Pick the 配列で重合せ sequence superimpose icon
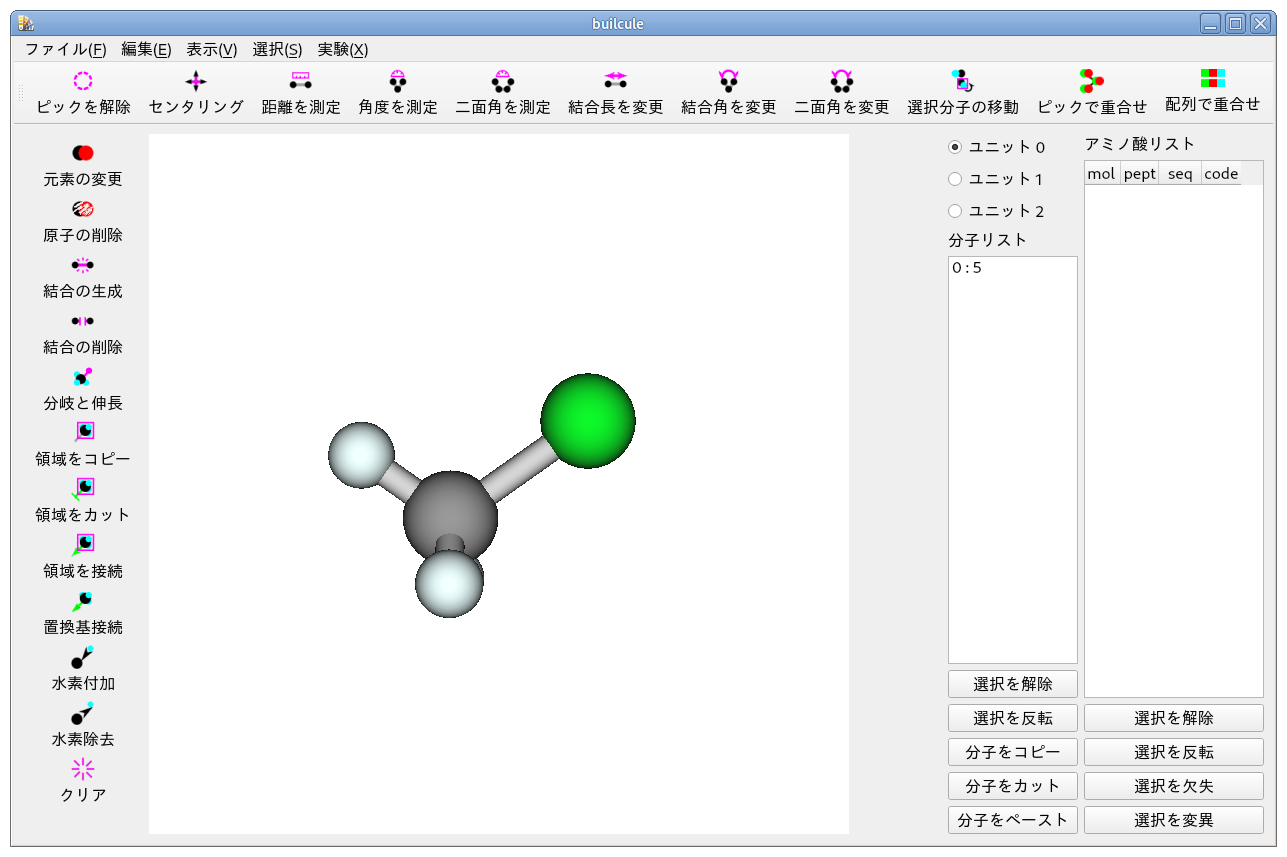 tap(1212, 80)
